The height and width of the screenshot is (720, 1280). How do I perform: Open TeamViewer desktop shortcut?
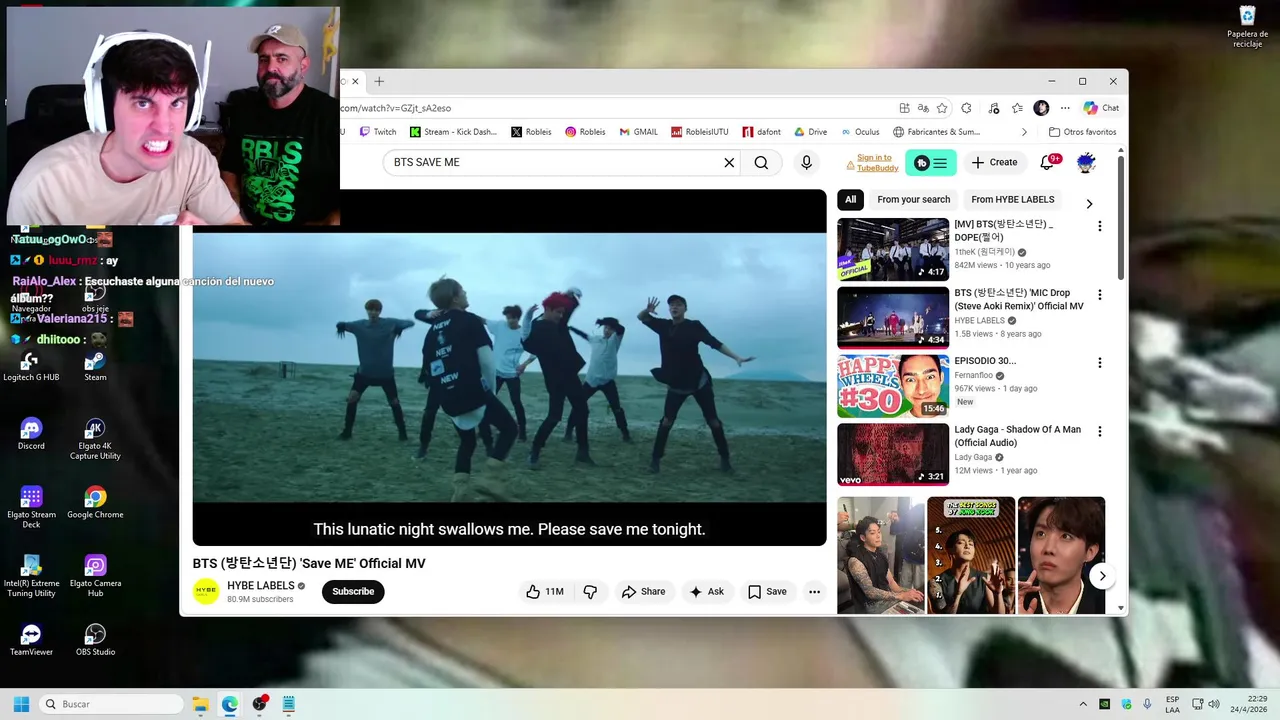[31, 640]
